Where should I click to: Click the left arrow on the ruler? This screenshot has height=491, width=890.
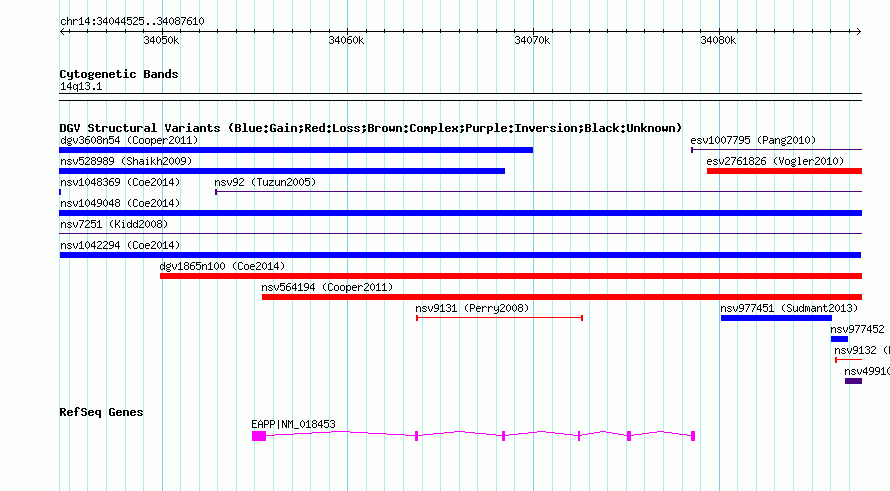[x=63, y=32]
